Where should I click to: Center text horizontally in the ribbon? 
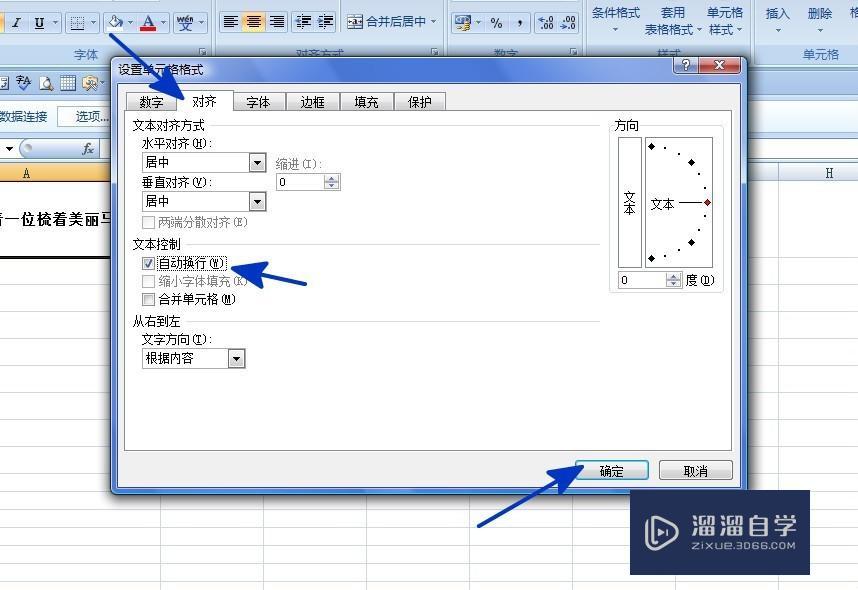pos(253,22)
